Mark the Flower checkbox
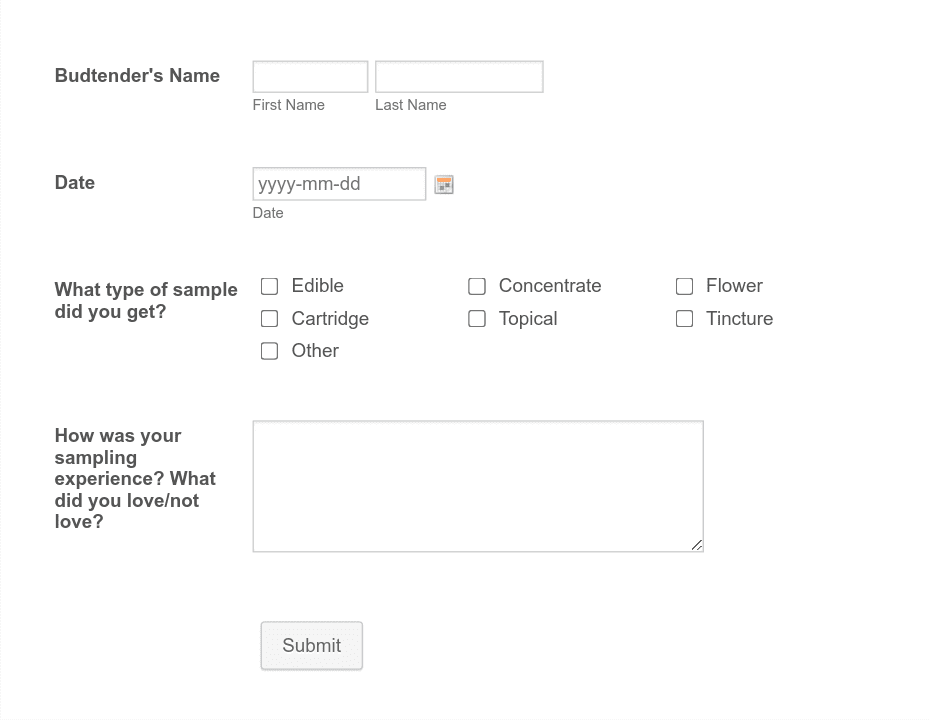Screen dimensions: 930x720 click(685, 287)
